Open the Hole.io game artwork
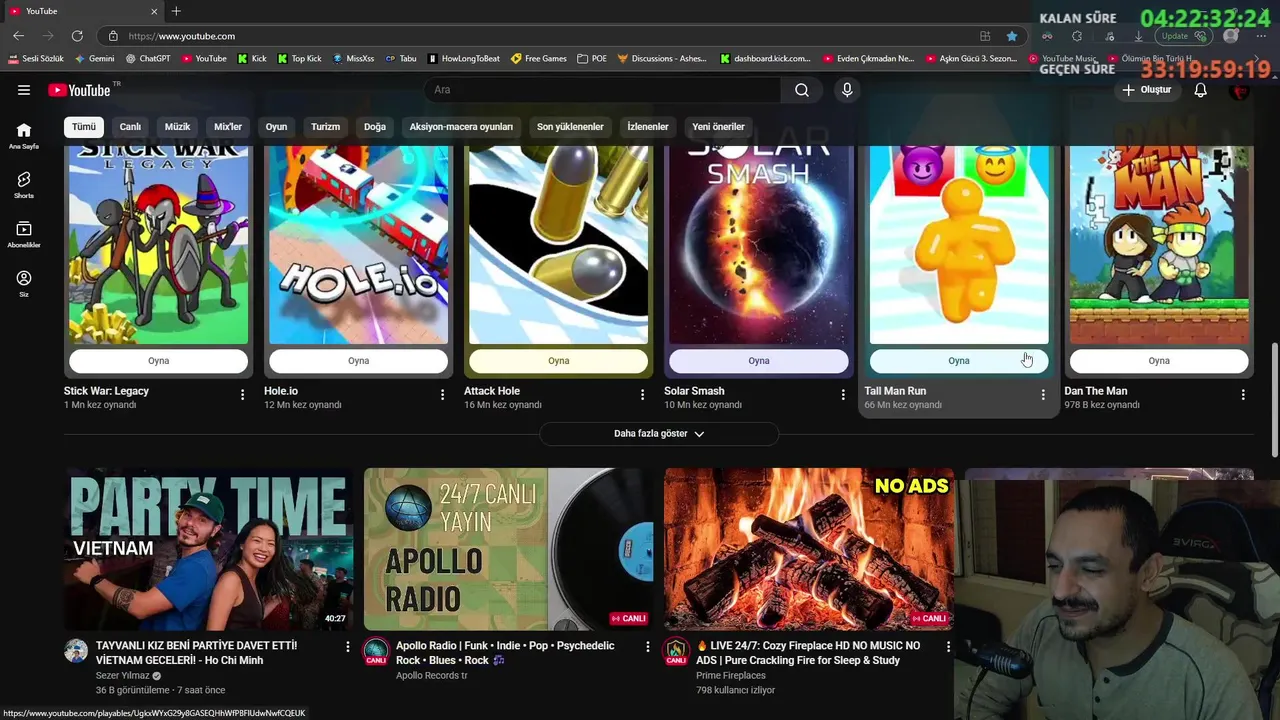1280x720 pixels. 358,245
